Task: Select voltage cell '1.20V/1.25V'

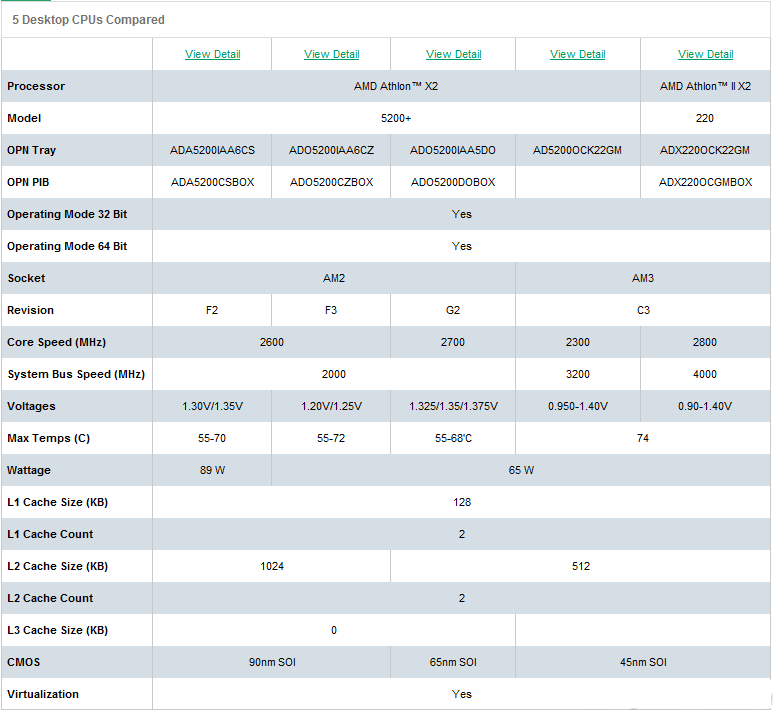Action: 331,406
